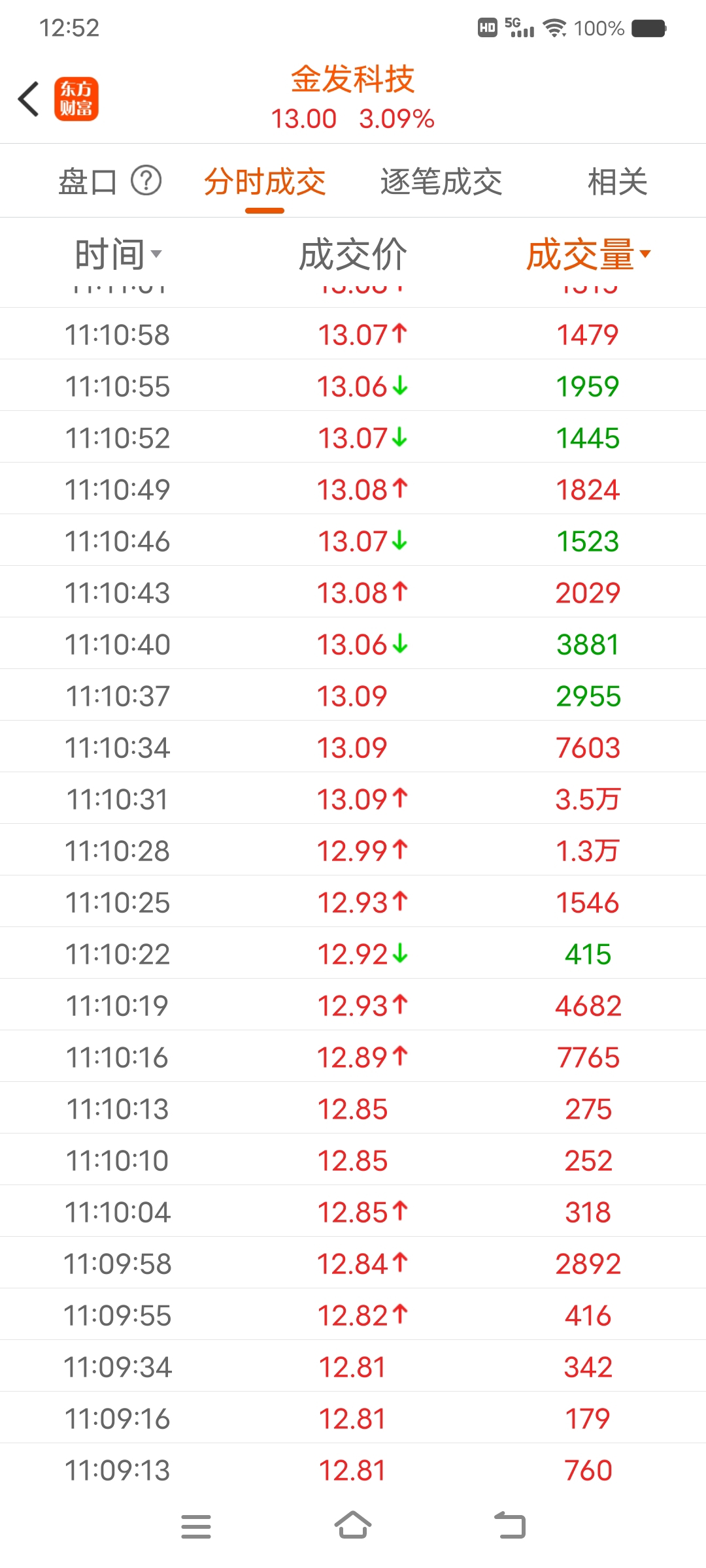Open the 东方财富 logo icon
The image size is (706, 1568).
click(76, 99)
